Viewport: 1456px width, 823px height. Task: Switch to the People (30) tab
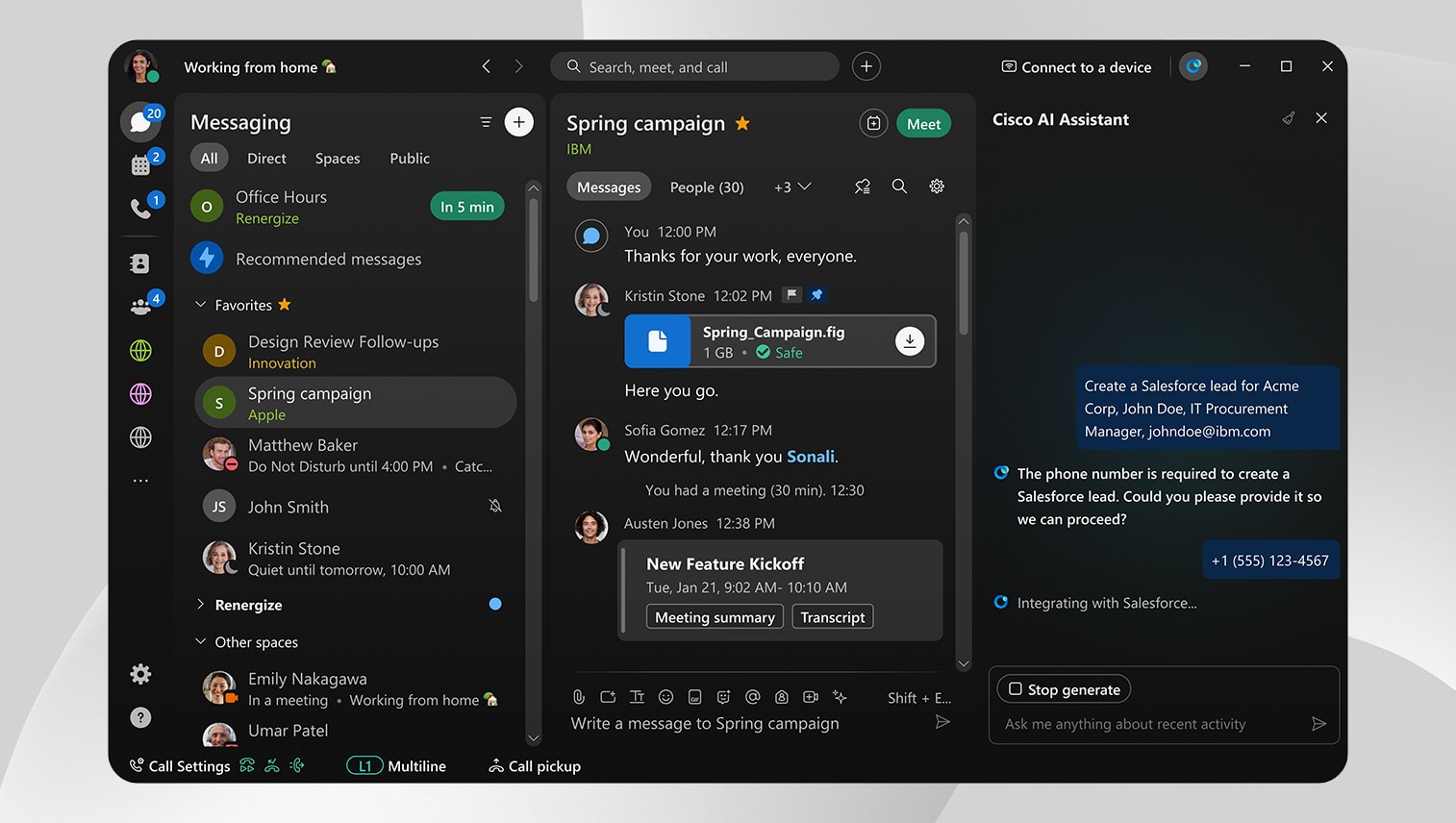707,187
